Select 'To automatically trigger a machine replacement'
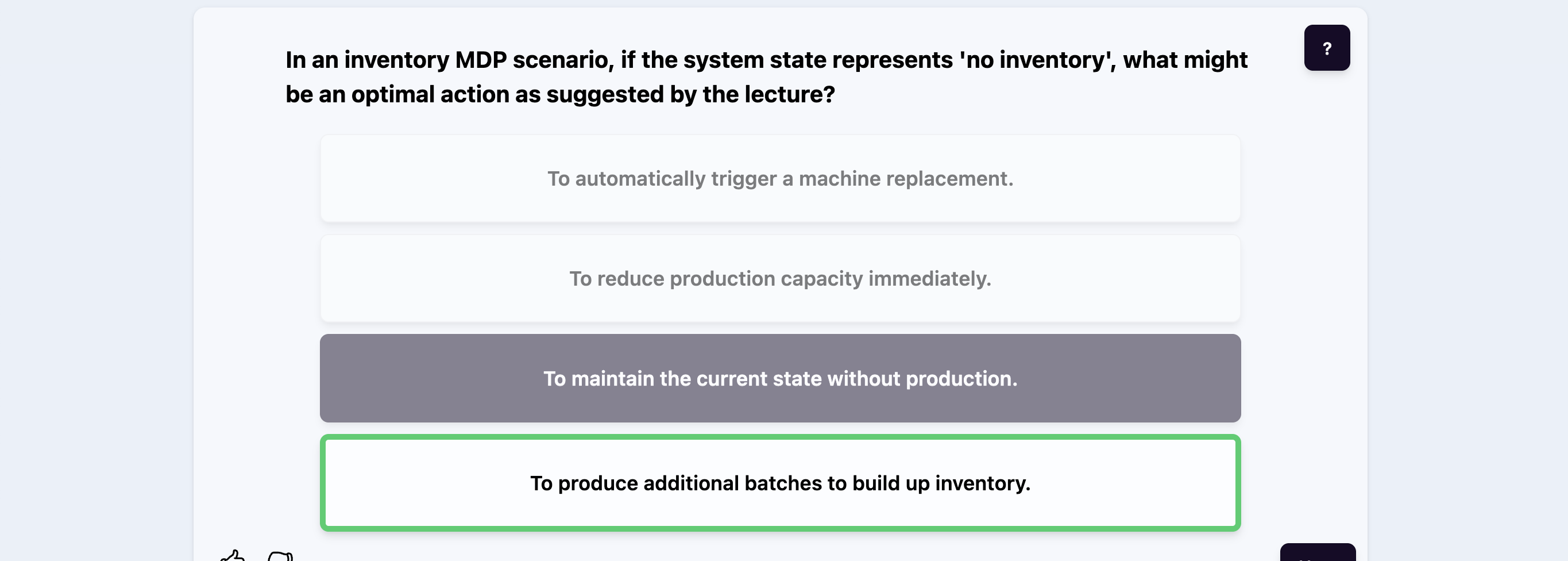This screenshot has height=561, width=1568. (780, 178)
